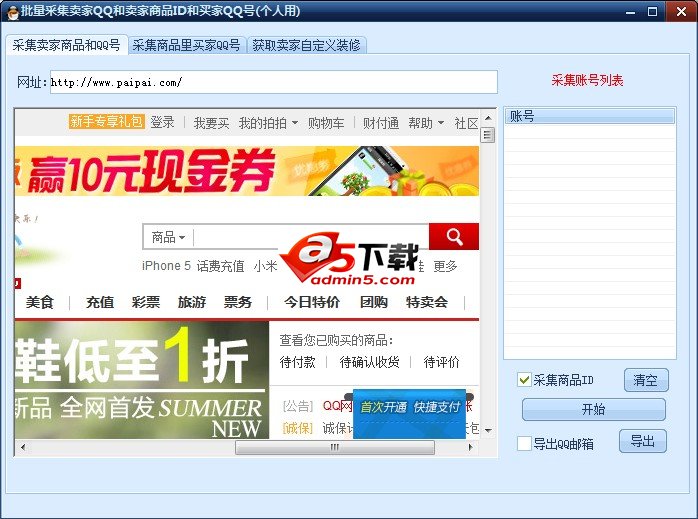Click the vertical scrollbar thumb
Image resolution: width=698 pixels, height=519 pixels.
(488, 134)
